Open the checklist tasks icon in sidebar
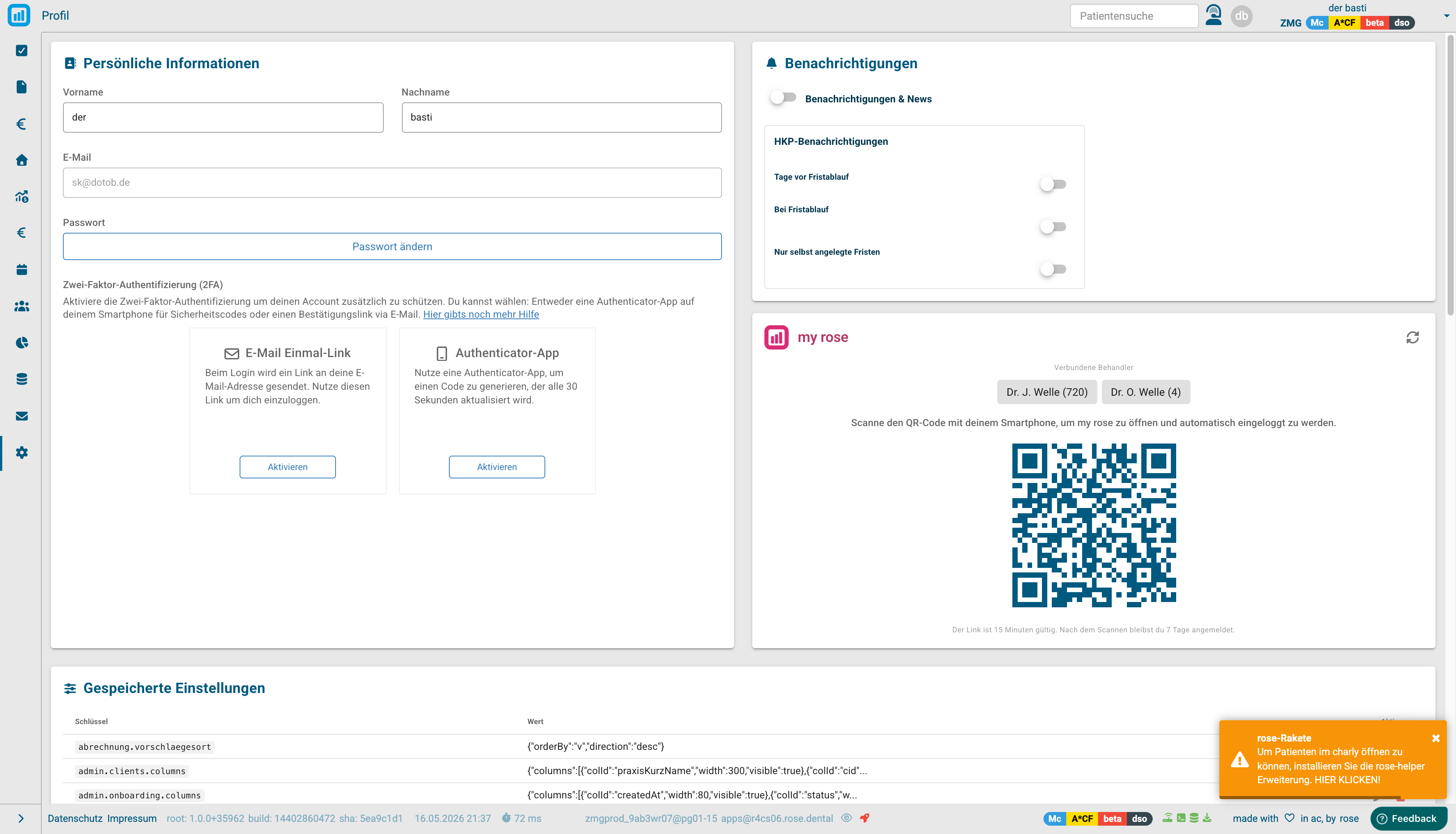The height and width of the screenshot is (834, 1456). (22, 50)
